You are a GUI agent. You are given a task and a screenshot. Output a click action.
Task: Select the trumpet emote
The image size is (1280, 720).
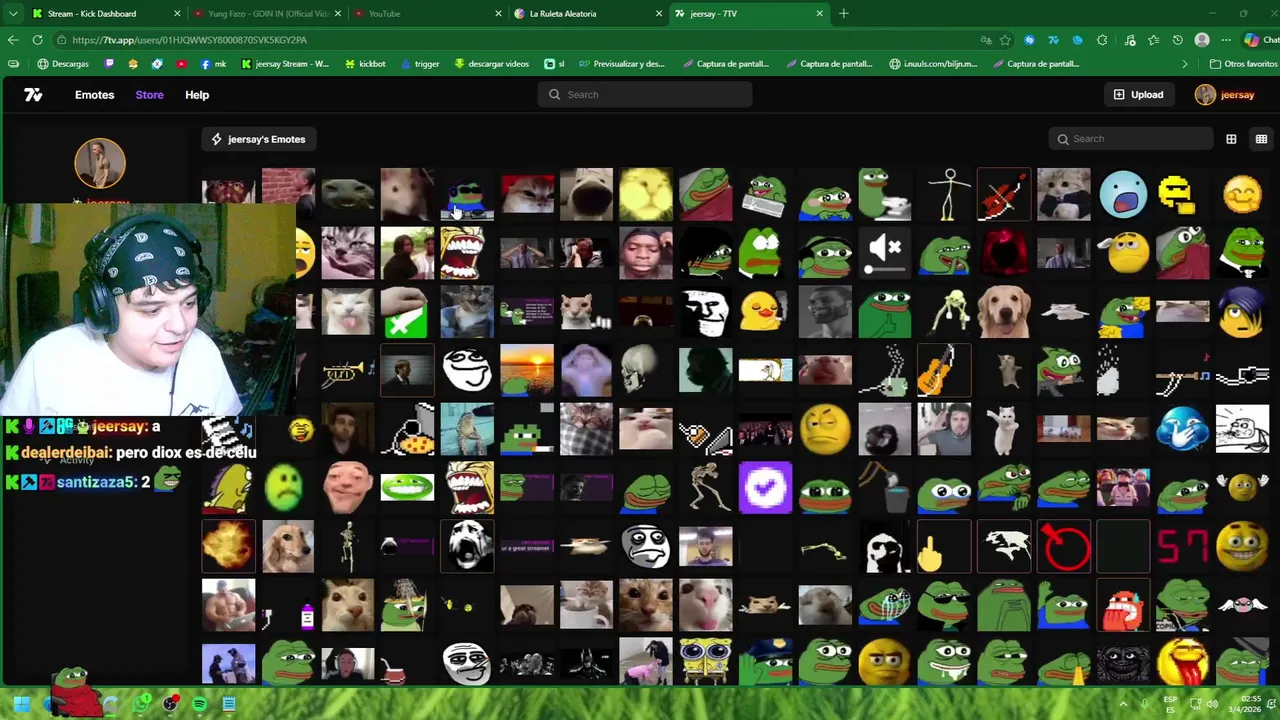point(347,371)
